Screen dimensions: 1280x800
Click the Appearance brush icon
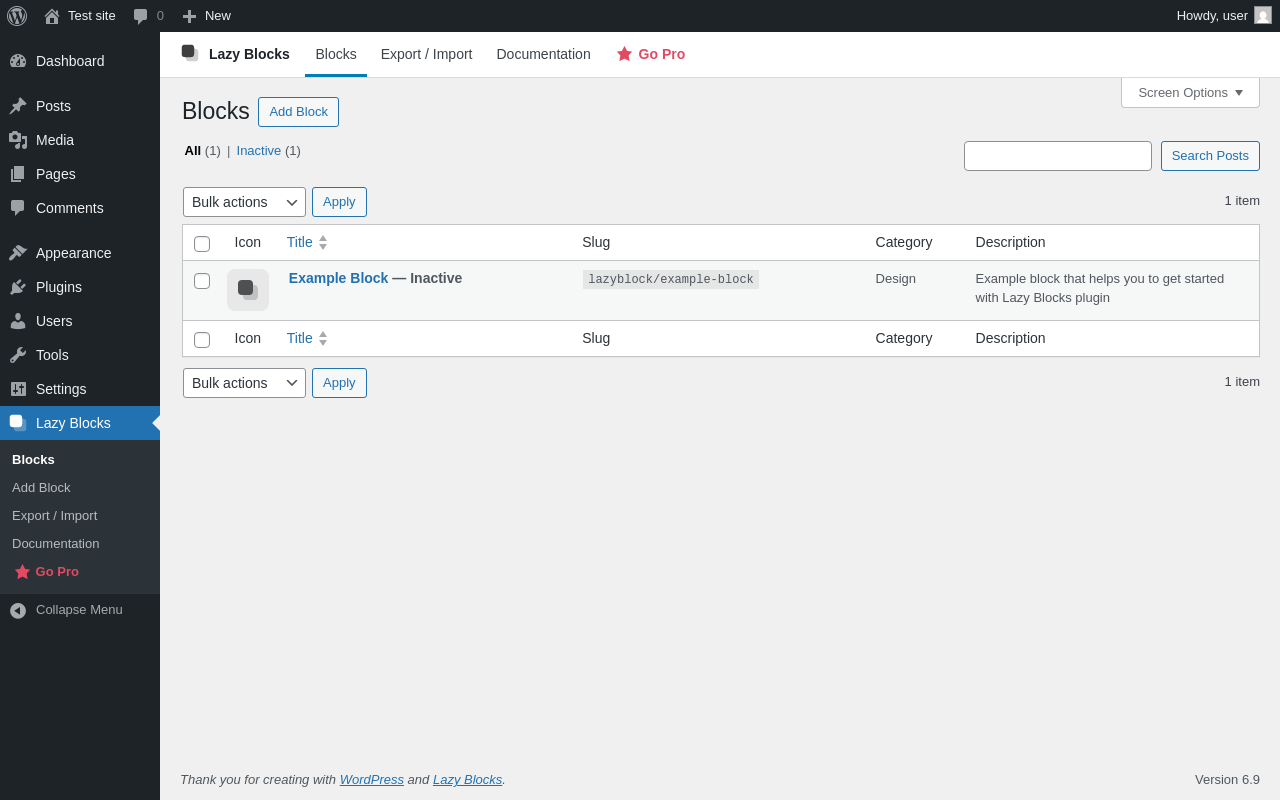click(x=18, y=253)
